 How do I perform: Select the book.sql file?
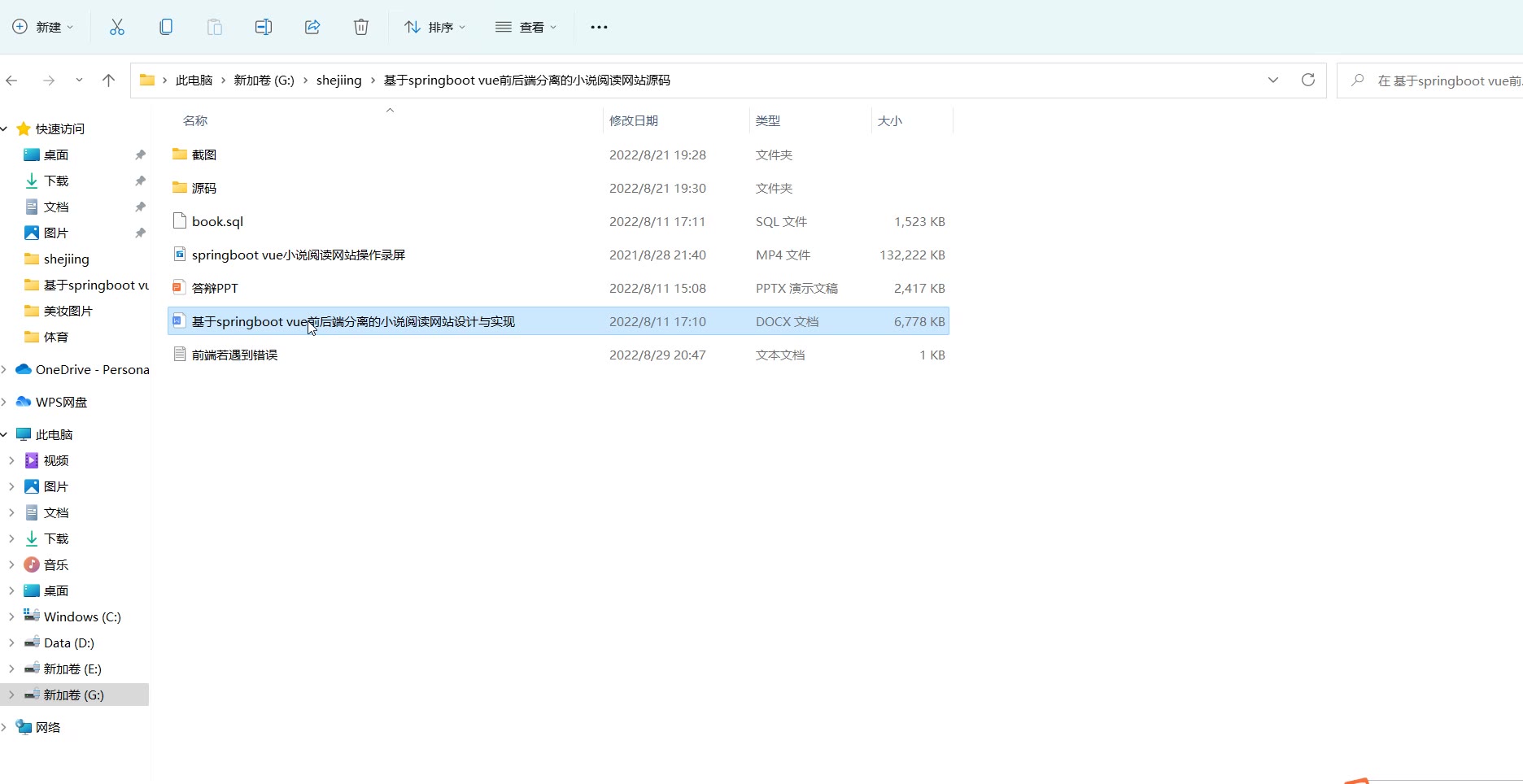tap(217, 221)
